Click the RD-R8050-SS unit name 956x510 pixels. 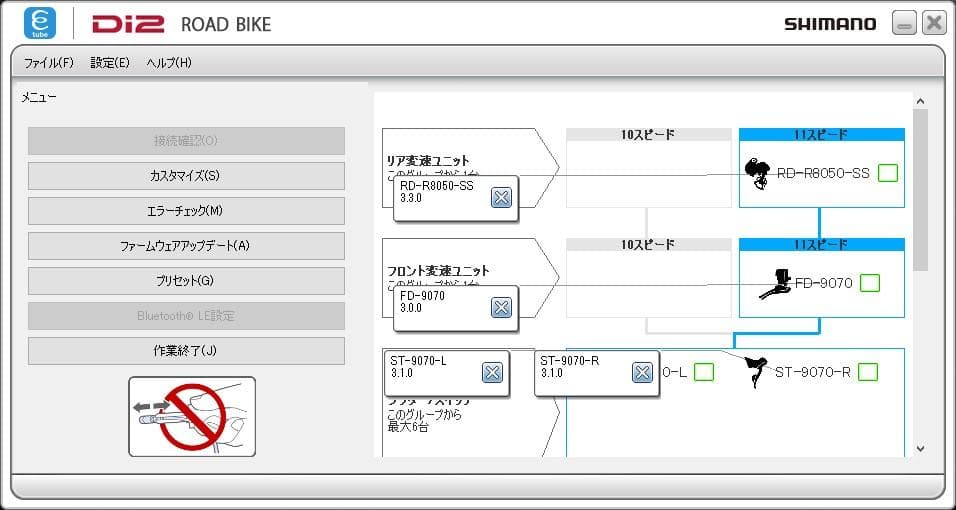point(823,173)
